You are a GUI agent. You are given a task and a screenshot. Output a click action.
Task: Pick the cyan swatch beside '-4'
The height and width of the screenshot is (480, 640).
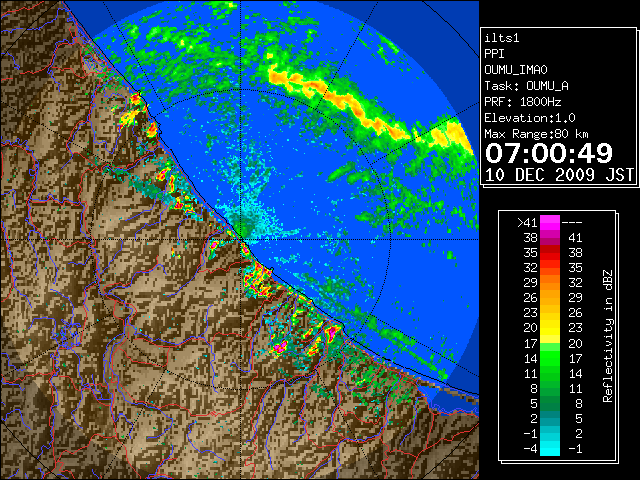550,449
